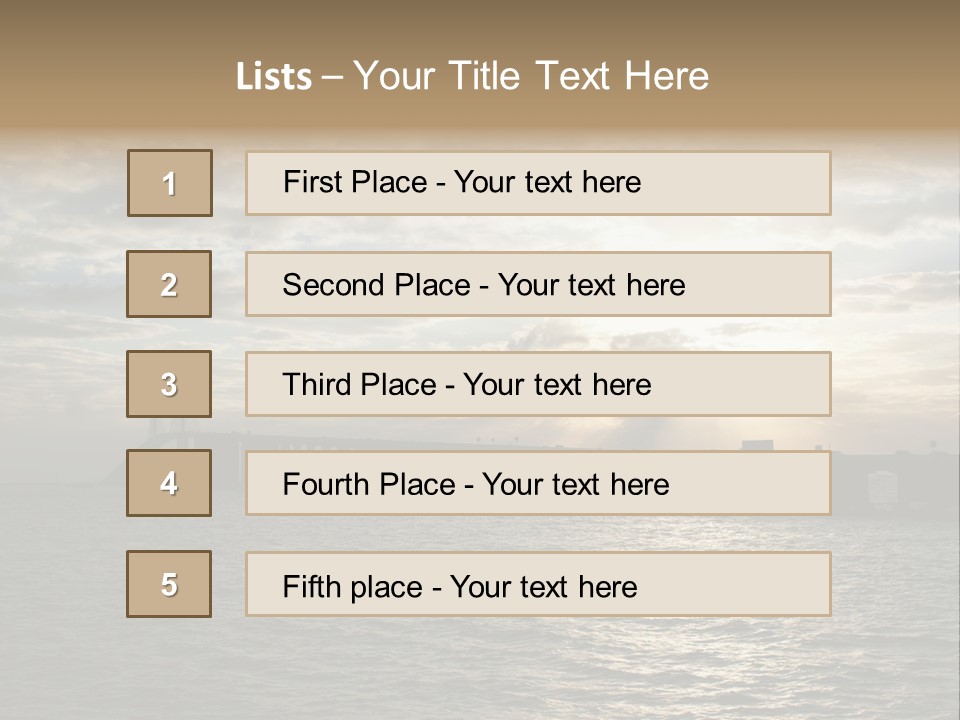This screenshot has height=720, width=960.
Task: Select the Fifth place text box
Action: click(x=538, y=584)
